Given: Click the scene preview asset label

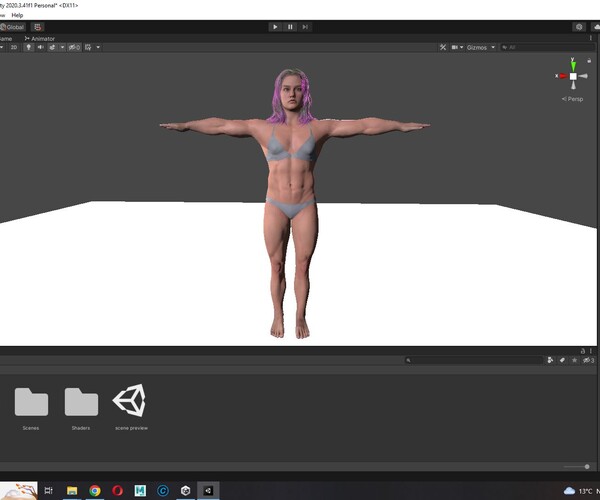Looking at the screenshot, I should point(131,428).
